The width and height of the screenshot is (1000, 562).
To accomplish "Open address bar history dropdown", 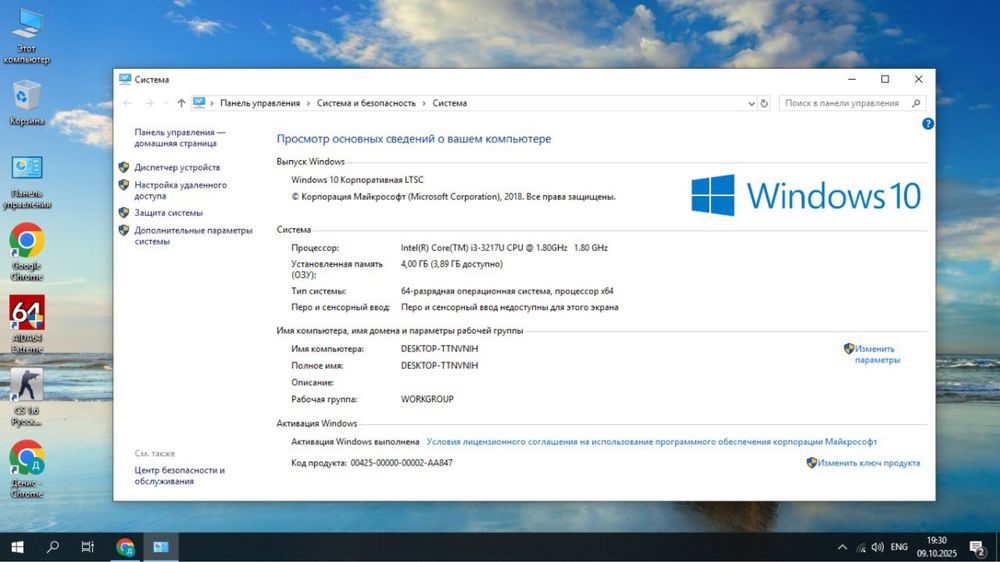I will 751,103.
